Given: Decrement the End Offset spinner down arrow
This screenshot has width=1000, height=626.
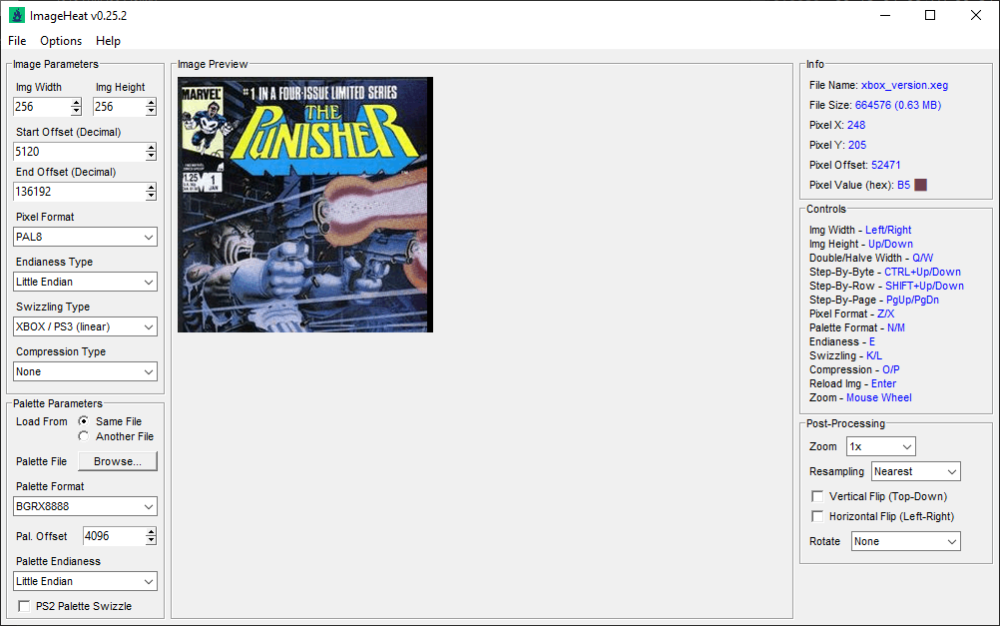Looking at the screenshot, I should [x=151, y=196].
